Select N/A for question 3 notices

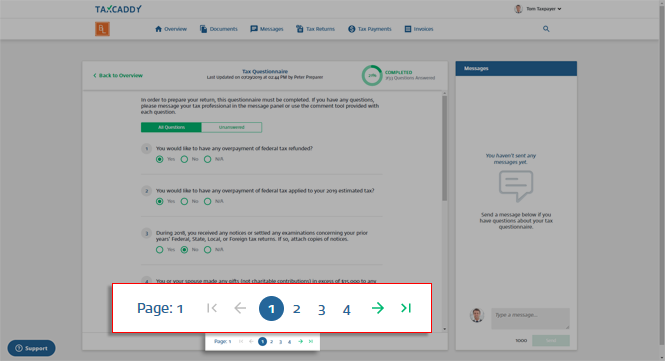(x=207, y=250)
